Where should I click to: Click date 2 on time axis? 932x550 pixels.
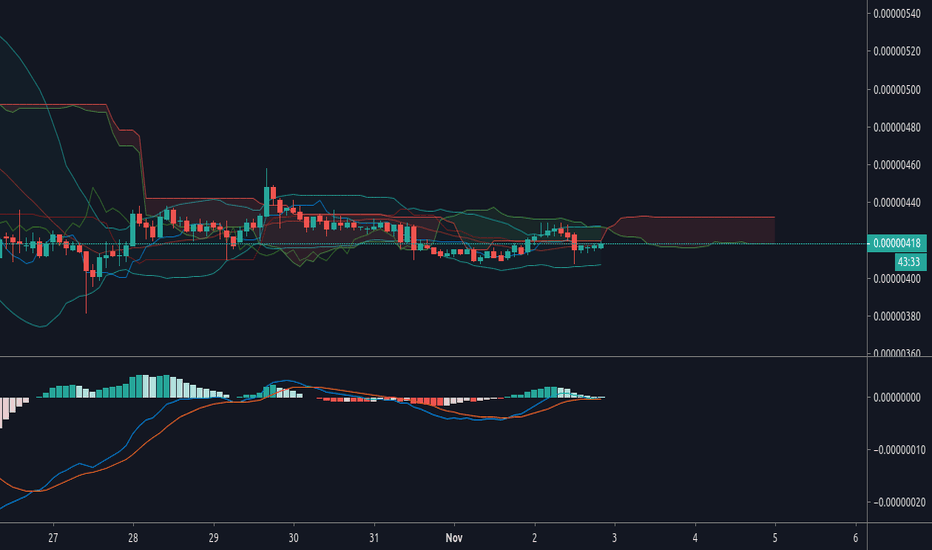pos(534,538)
